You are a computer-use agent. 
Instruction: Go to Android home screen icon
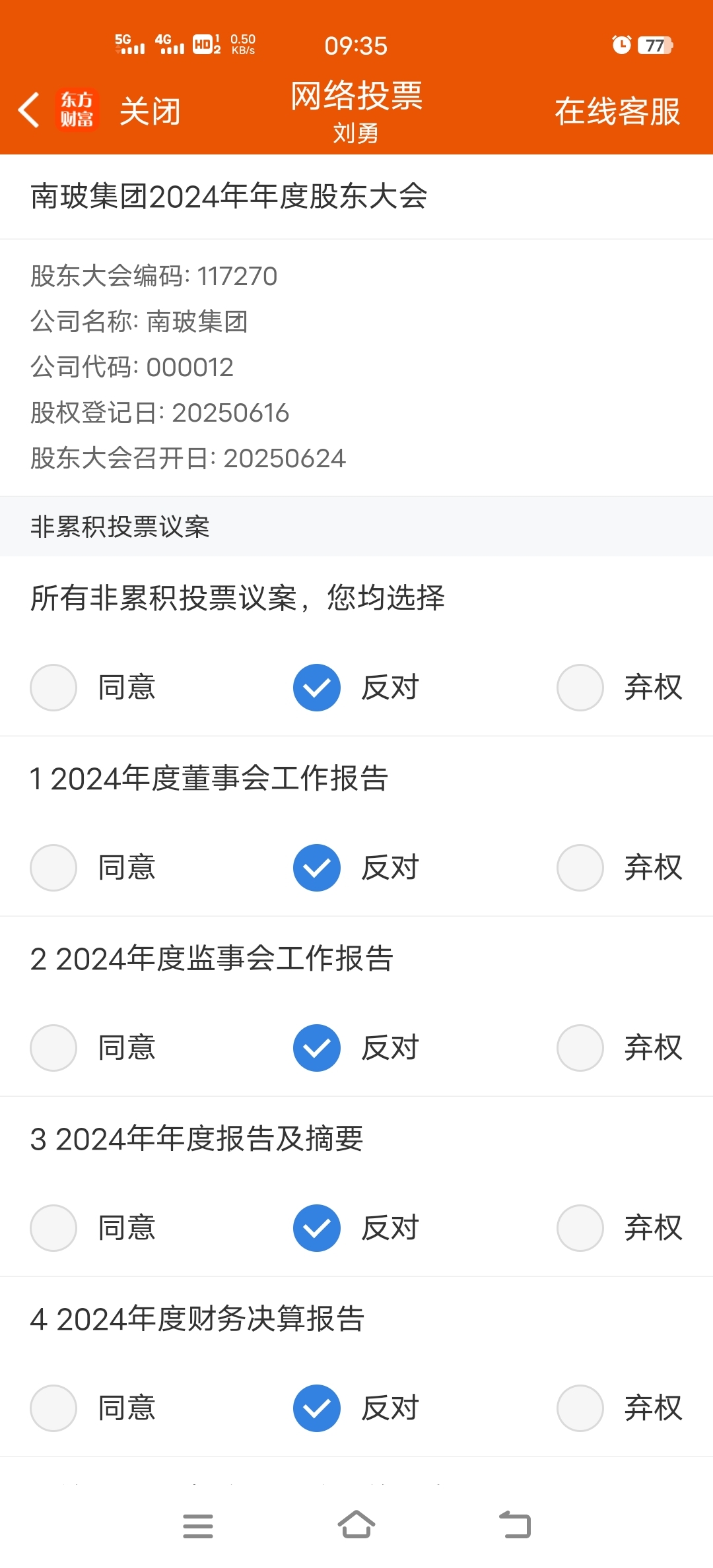[356, 1524]
